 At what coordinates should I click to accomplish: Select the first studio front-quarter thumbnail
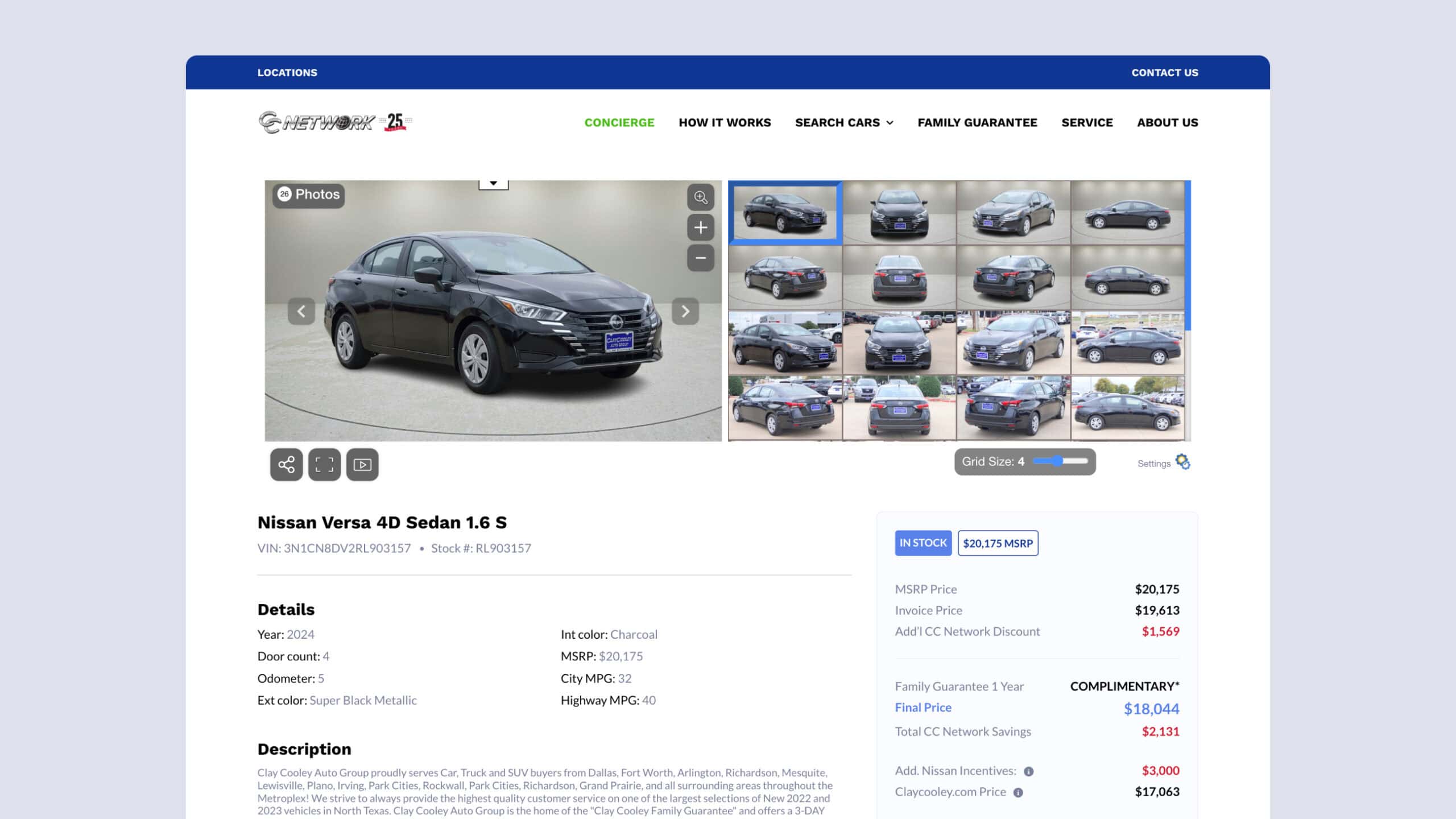[x=785, y=212]
